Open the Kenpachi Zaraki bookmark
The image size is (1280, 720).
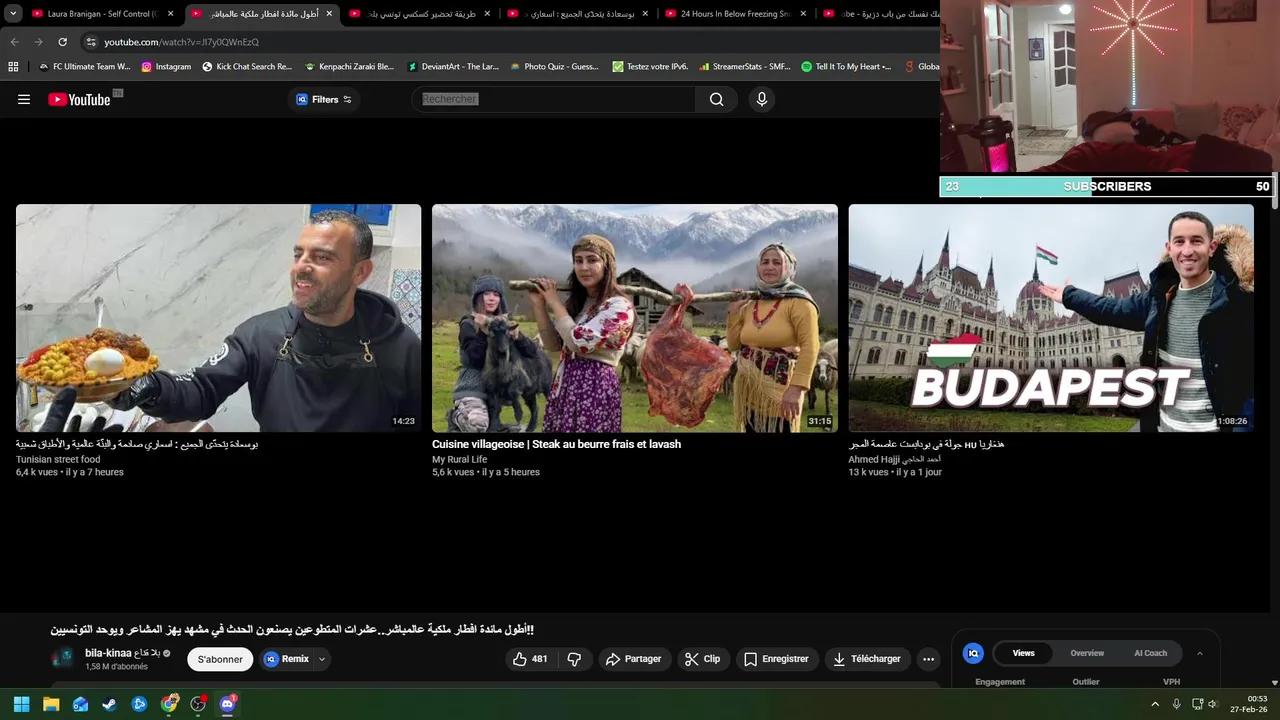[349, 67]
